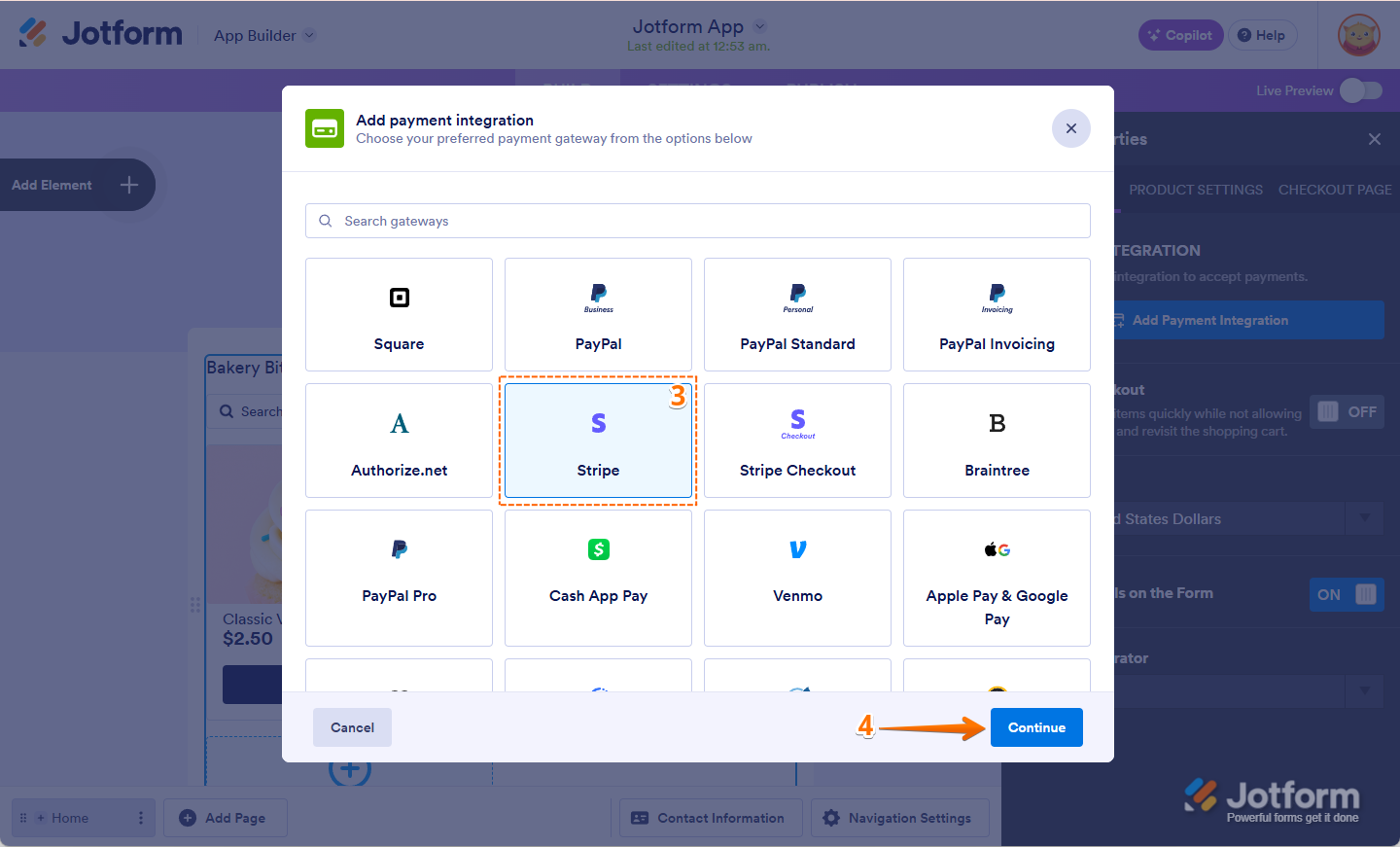Image resolution: width=1400 pixels, height=847 pixels.
Task: Select the Venmo gateway tile
Action: pos(797,578)
